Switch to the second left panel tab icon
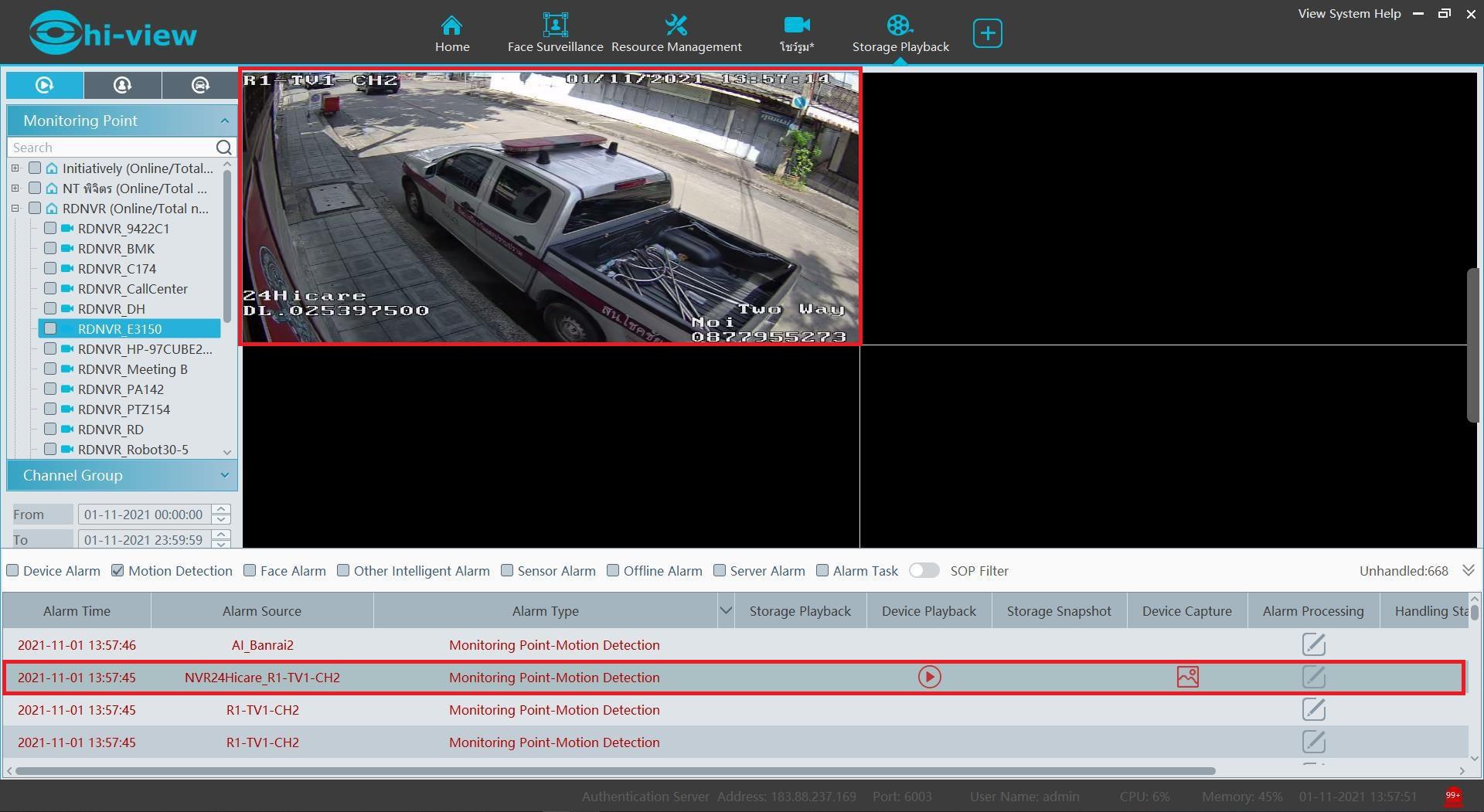1484x812 pixels. pos(122,85)
